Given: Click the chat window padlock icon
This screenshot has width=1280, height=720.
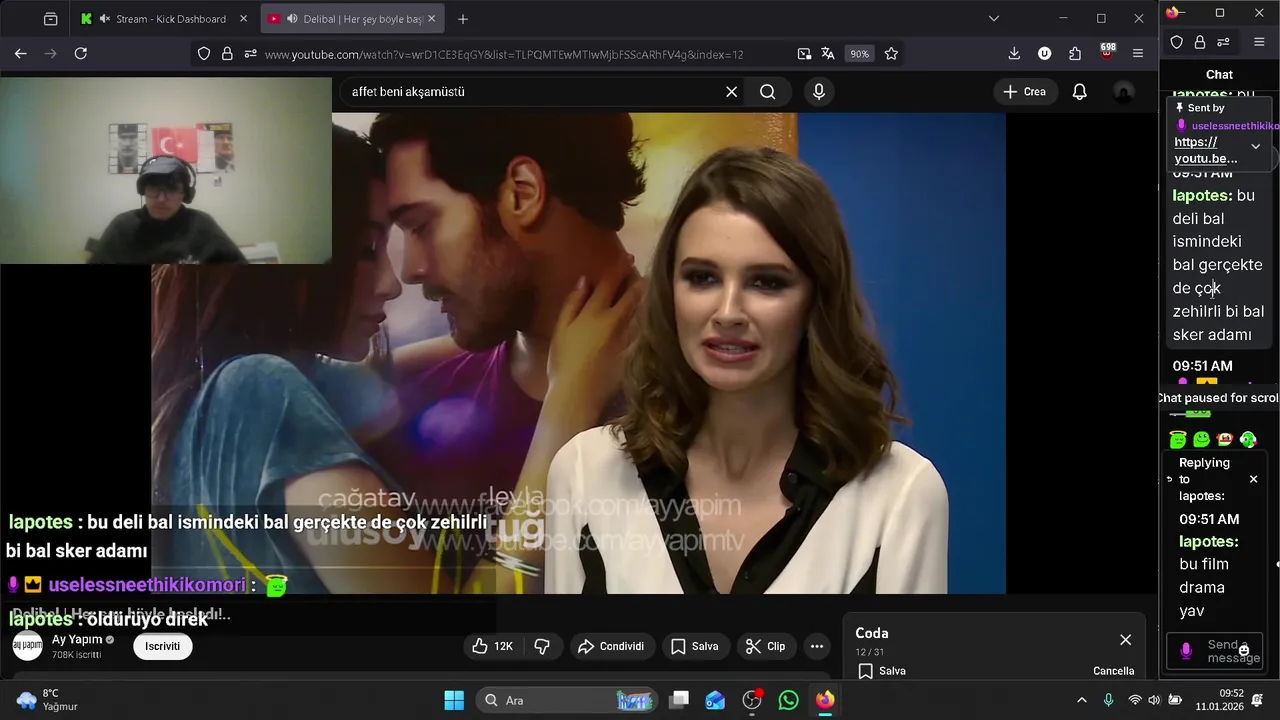Looking at the screenshot, I should coord(1200,42).
